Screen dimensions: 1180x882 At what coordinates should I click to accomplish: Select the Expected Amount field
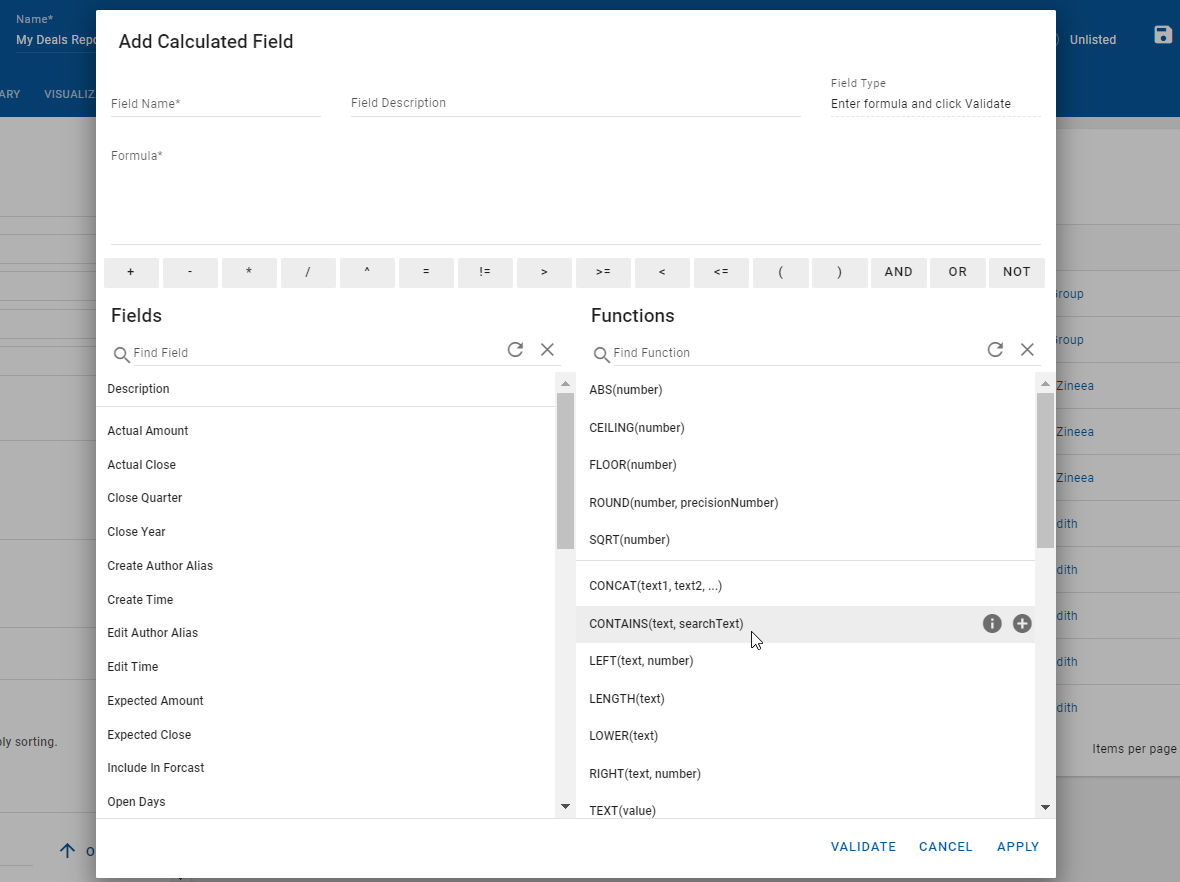point(155,701)
